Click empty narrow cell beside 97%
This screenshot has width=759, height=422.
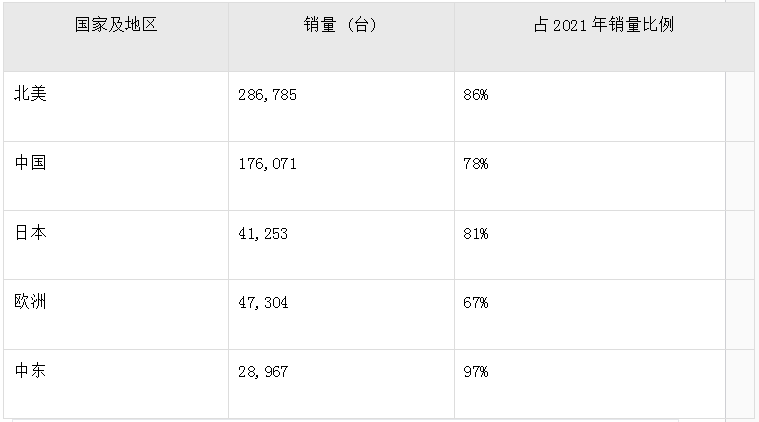click(740, 384)
